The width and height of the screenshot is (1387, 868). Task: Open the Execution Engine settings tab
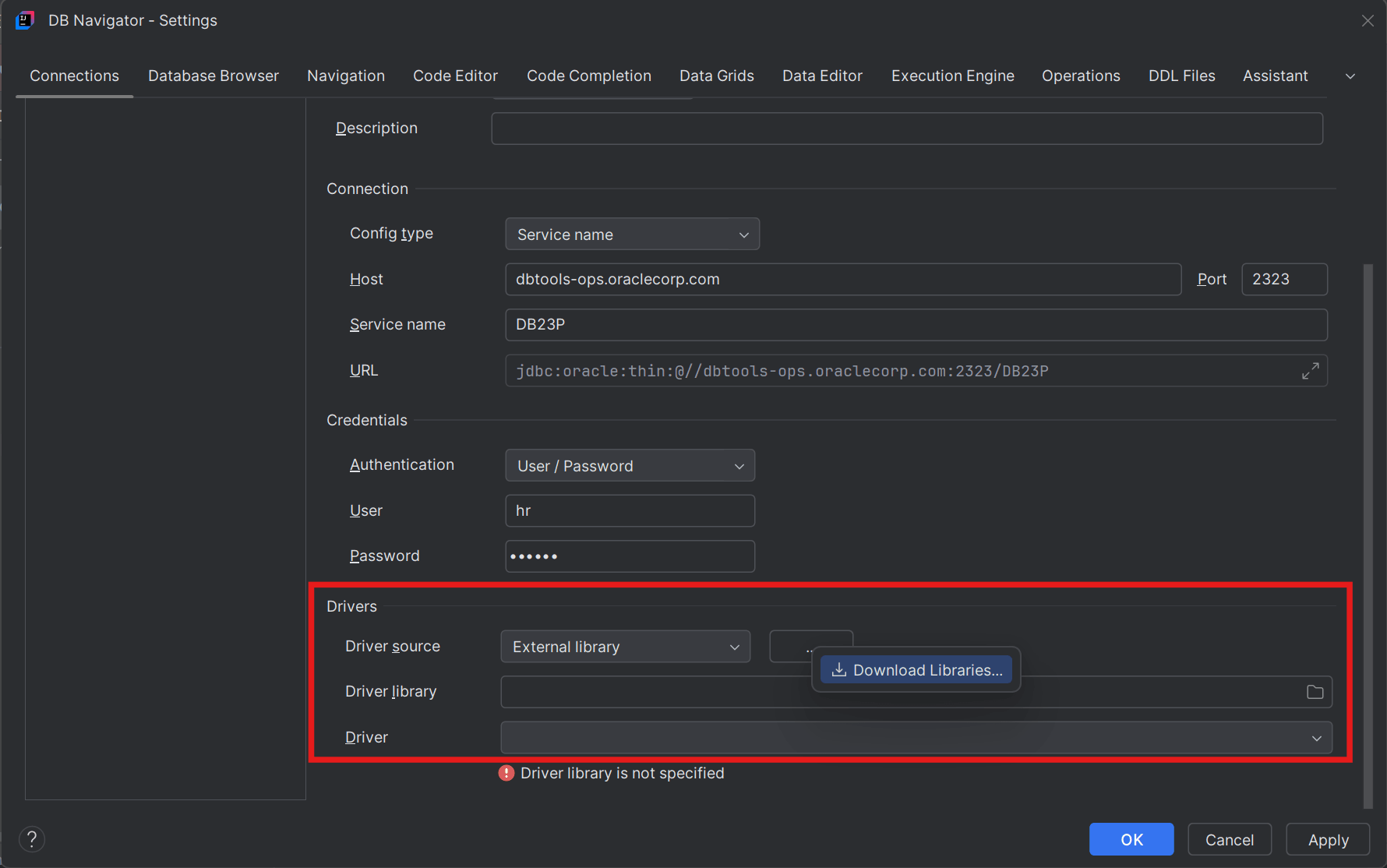point(952,76)
